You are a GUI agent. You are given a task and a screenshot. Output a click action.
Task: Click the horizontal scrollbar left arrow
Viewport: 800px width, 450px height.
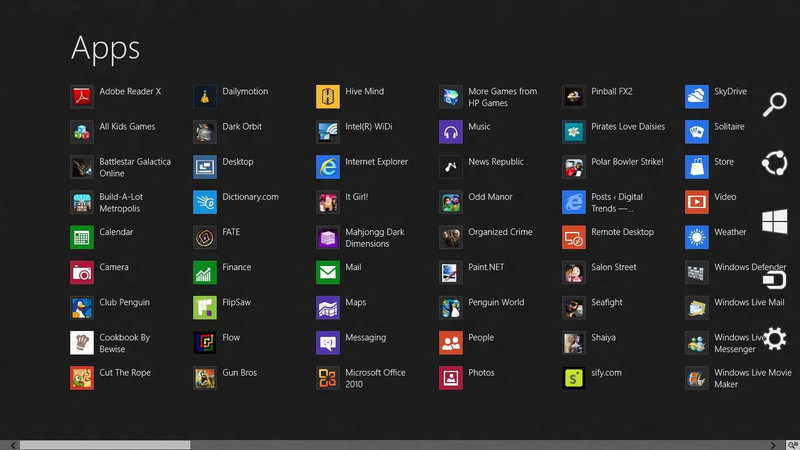(12, 445)
